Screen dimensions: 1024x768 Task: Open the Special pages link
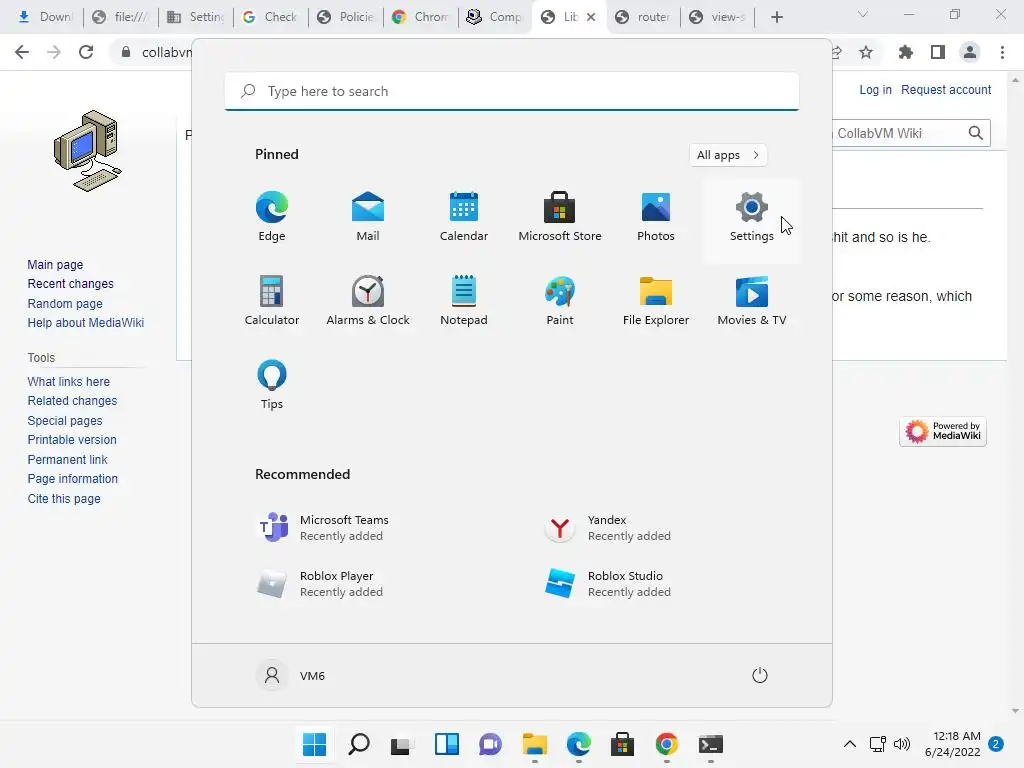(65, 421)
